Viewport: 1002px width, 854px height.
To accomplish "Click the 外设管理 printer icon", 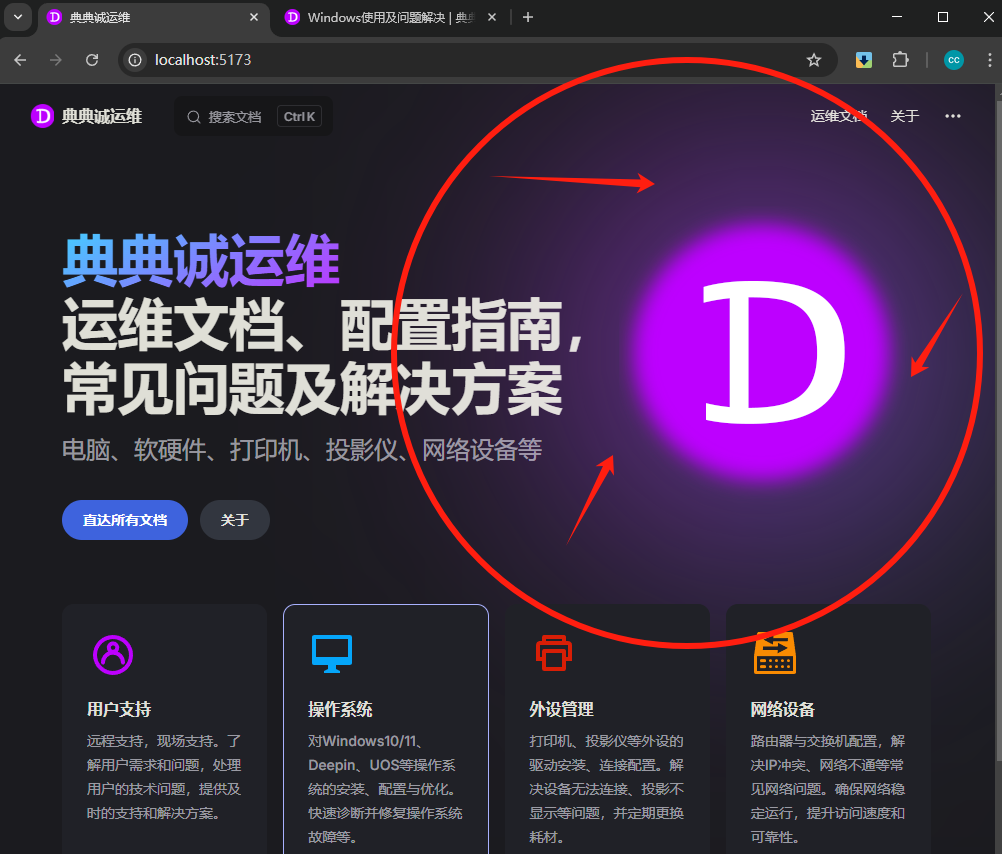I will click(x=553, y=653).
